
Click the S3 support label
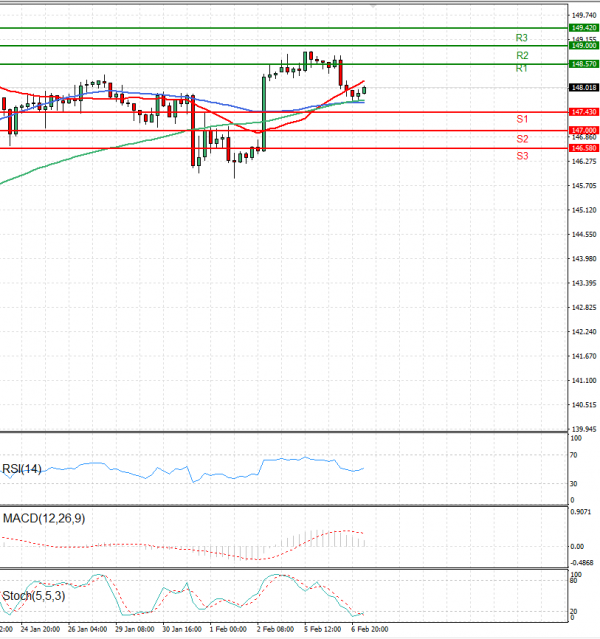point(522,156)
